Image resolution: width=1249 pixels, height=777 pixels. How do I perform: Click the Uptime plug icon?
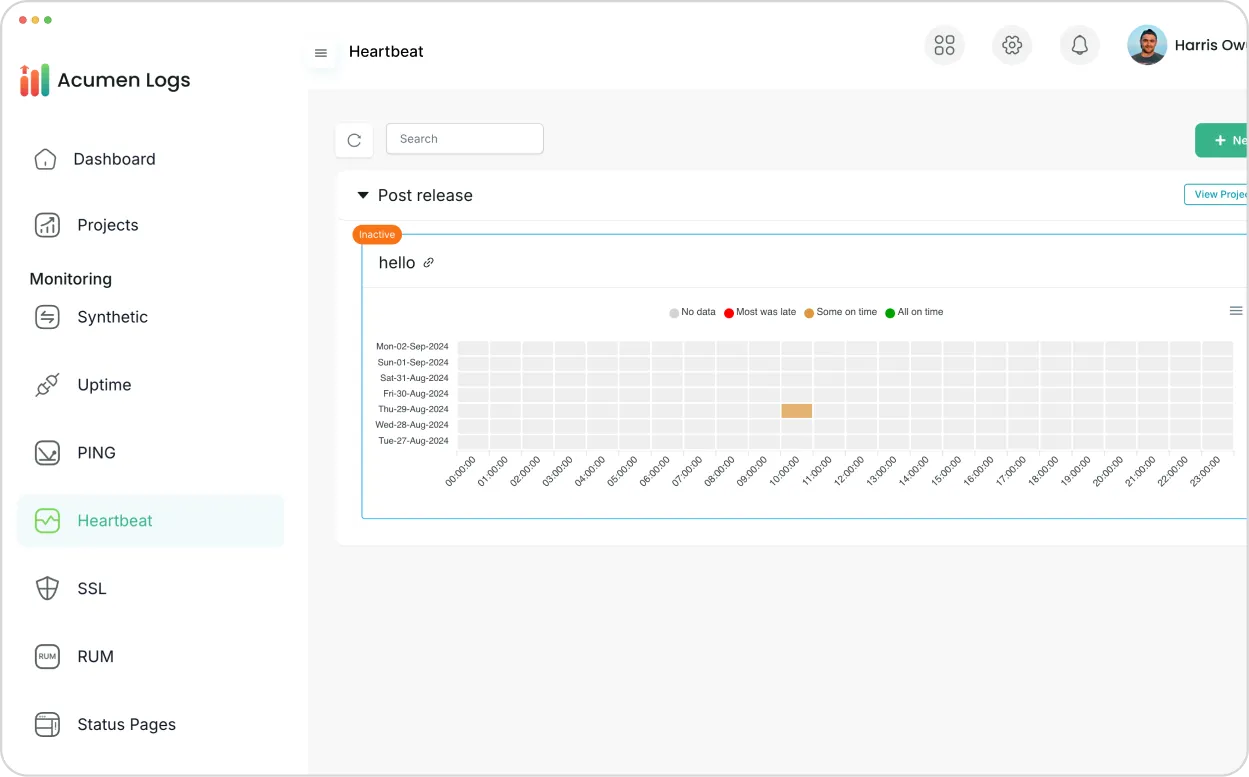[47, 385]
